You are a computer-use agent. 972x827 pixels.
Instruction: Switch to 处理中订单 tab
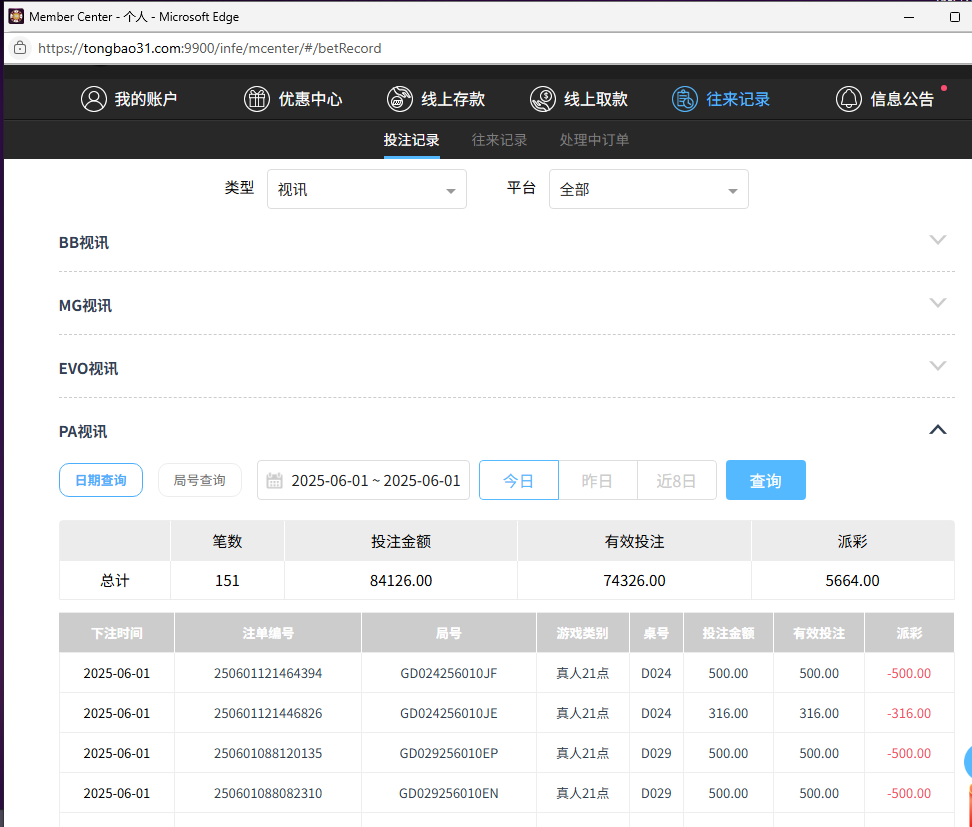(594, 140)
